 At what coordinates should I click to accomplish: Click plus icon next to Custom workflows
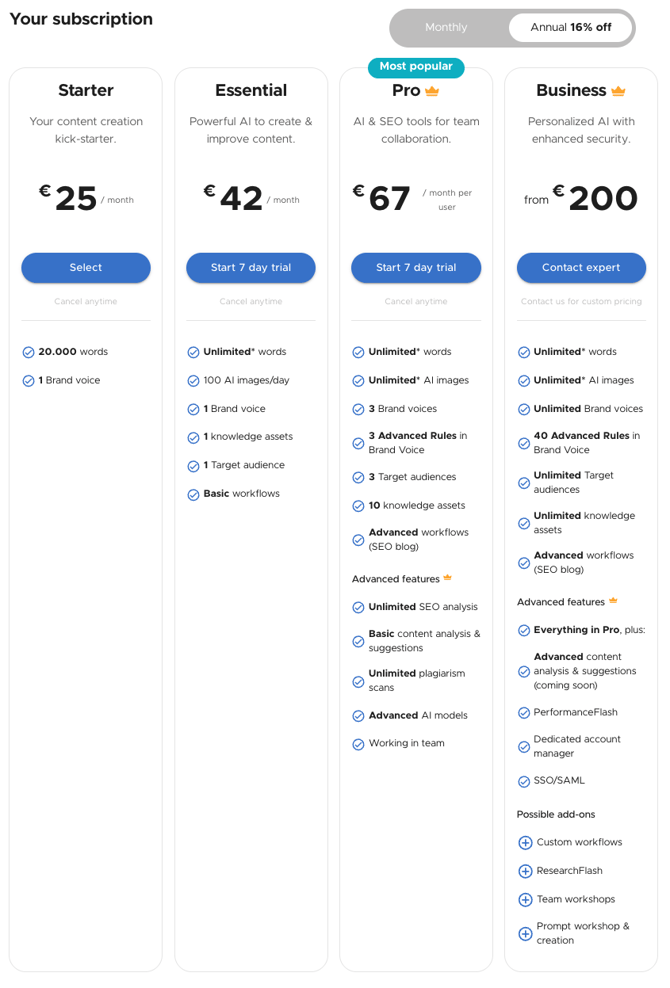tap(525, 843)
